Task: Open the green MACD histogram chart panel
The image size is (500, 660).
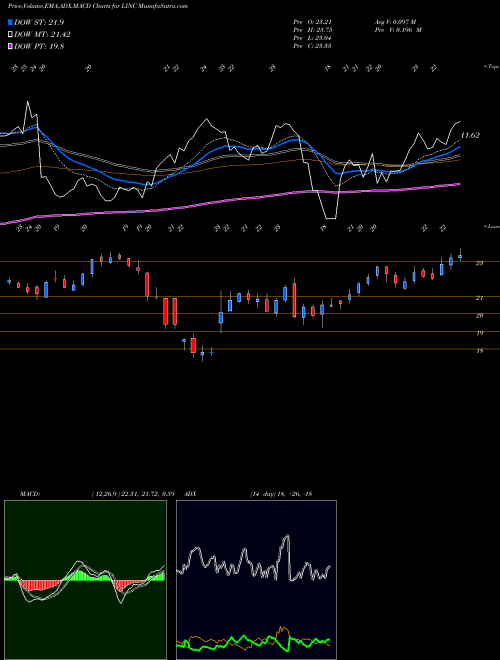Action: (x=85, y=580)
